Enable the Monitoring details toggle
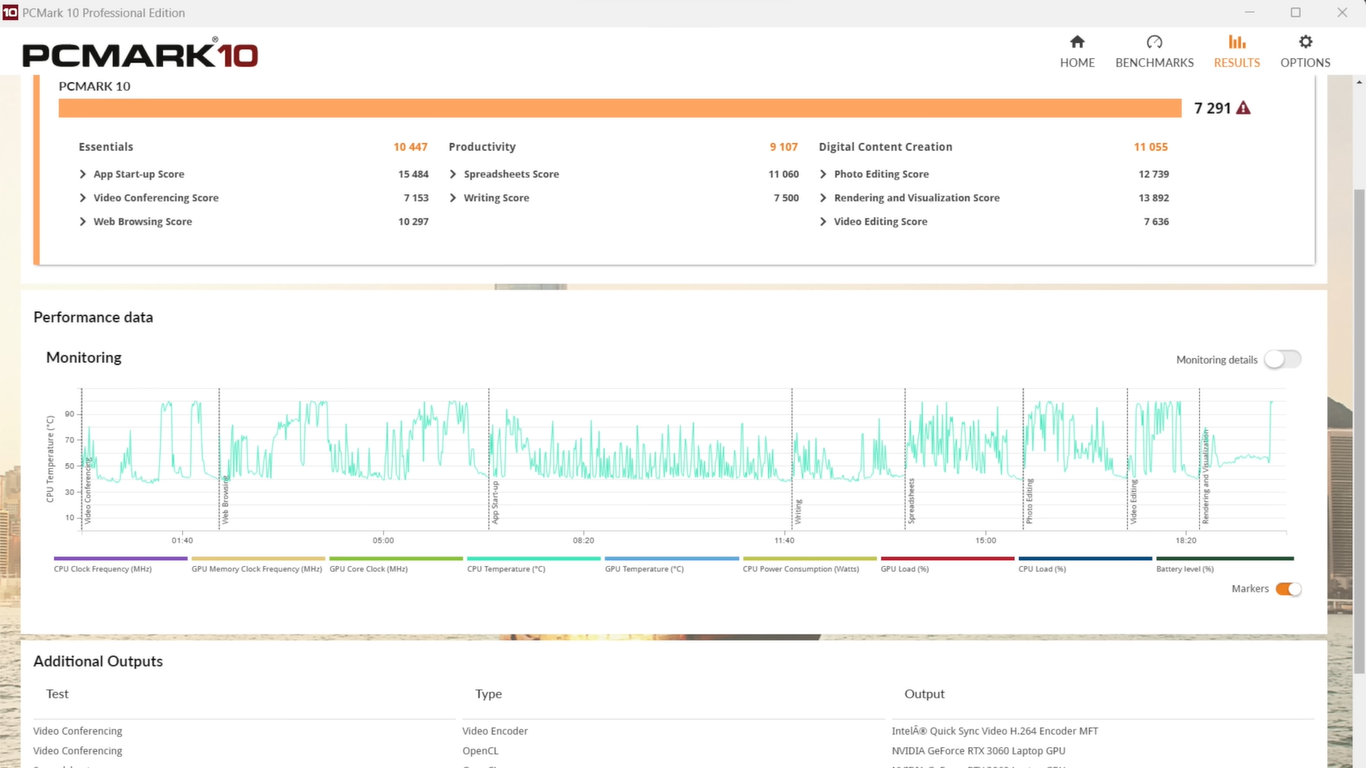This screenshot has width=1366, height=768. (x=1282, y=360)
